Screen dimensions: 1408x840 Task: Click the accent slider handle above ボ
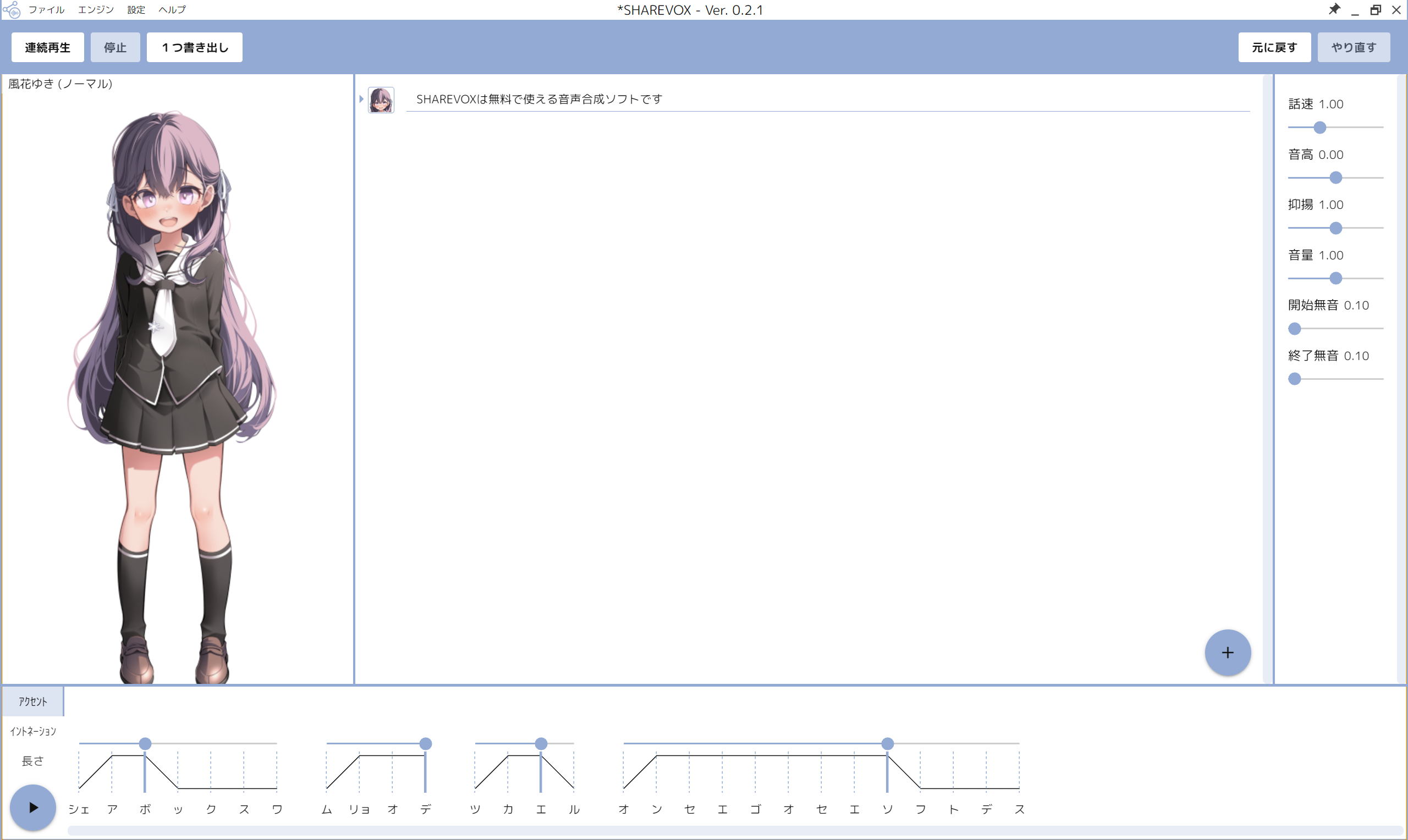tap(145, 743)
